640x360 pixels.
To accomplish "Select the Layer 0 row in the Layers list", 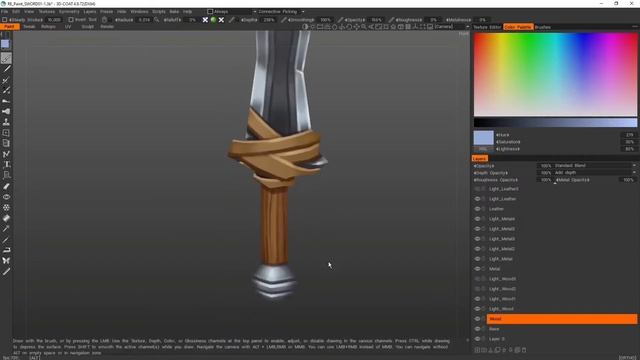I will click(x=562, y=339).
